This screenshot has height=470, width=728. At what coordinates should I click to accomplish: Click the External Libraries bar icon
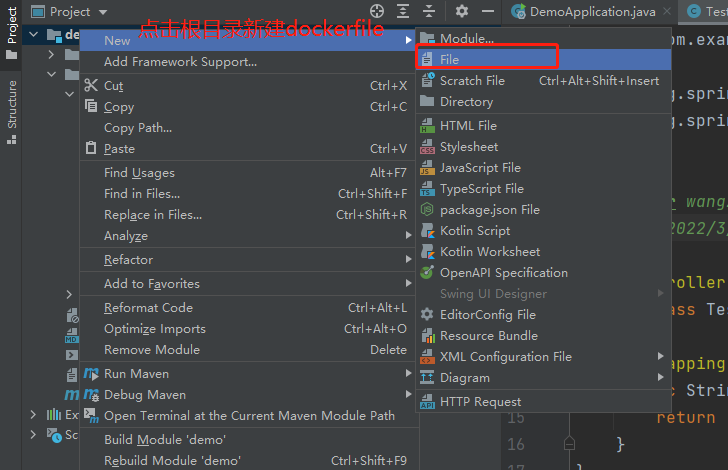click(x=54, y=414)
